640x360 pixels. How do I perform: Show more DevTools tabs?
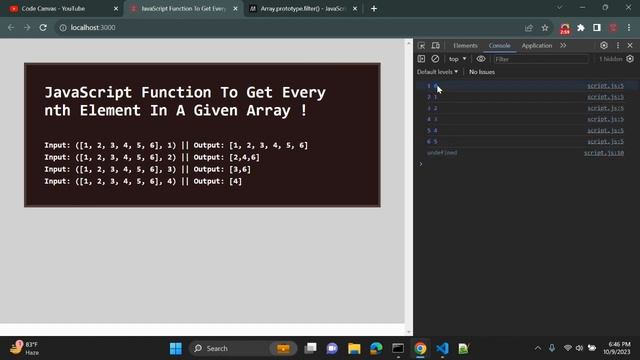pos(563,45)
